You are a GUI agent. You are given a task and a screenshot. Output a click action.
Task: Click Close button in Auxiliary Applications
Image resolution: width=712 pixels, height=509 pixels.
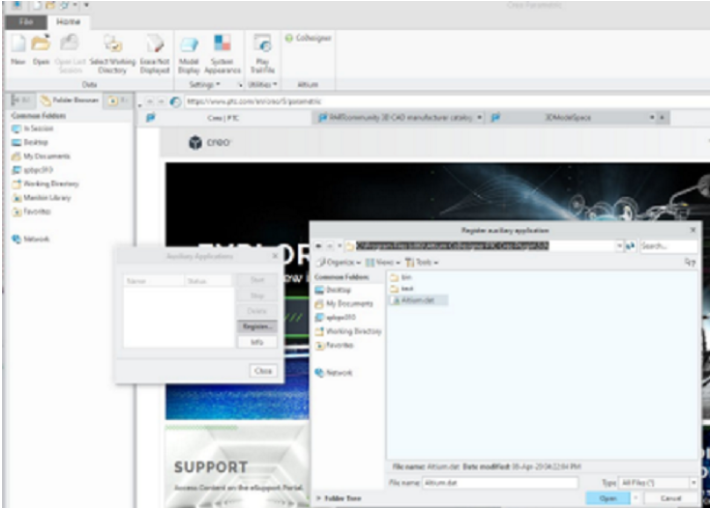pos(263,371)
